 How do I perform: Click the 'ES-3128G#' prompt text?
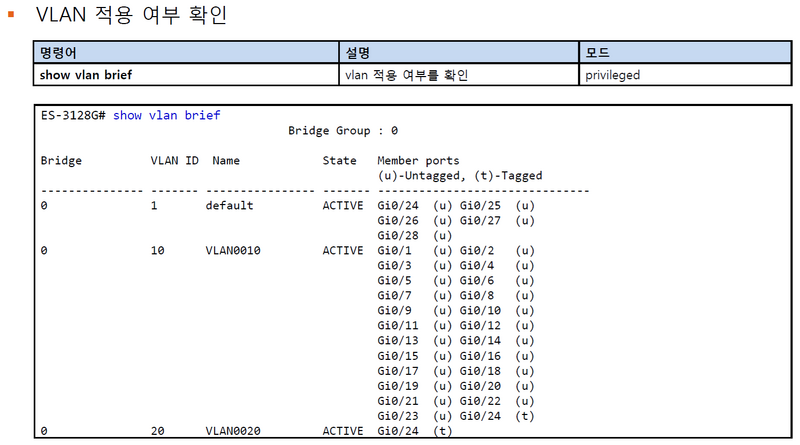(x=73, y=115)
